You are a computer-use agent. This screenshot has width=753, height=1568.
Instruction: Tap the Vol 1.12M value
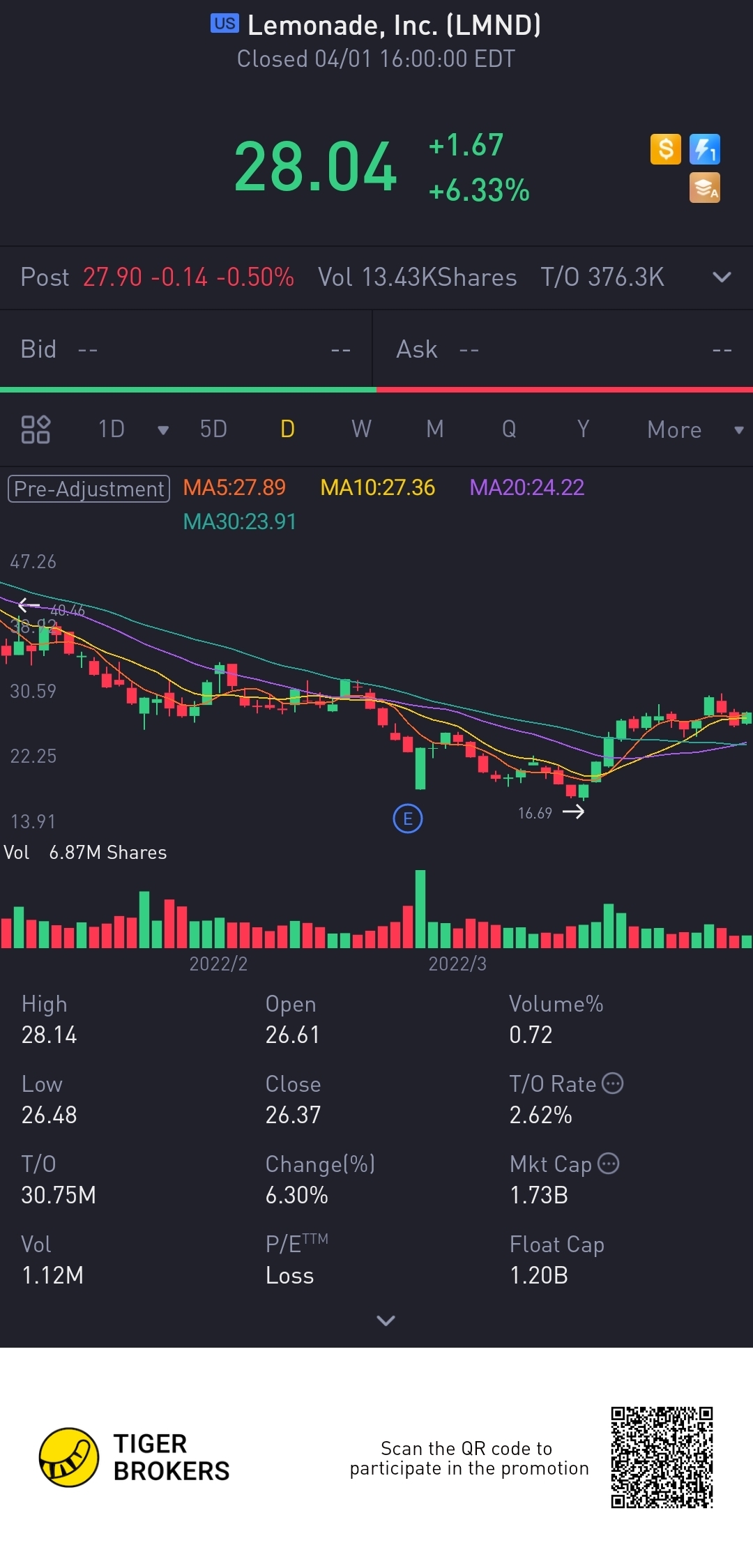(52, 1275)
